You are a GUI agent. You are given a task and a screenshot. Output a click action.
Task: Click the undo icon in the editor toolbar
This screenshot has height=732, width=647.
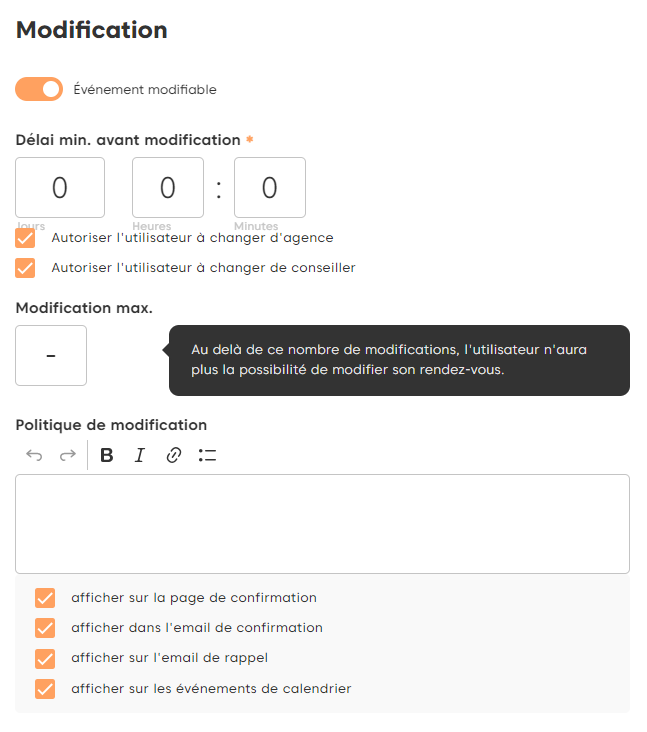pos(35,456)
